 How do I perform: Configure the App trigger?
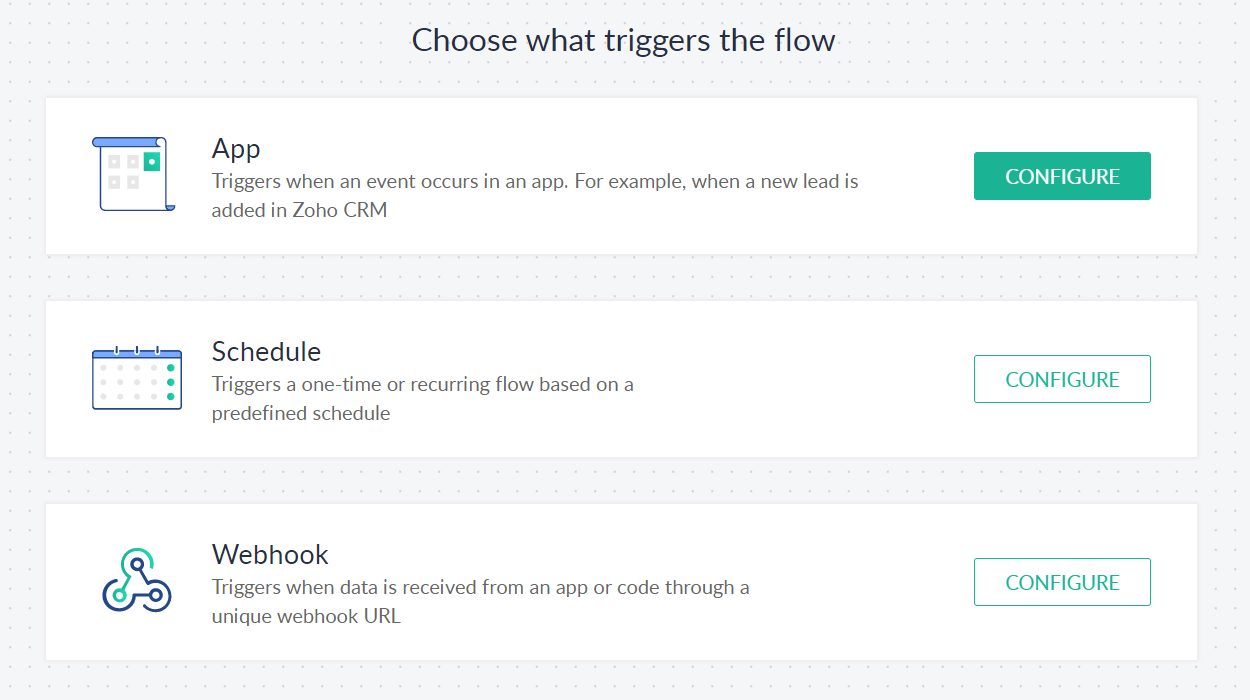[1062, 176]
